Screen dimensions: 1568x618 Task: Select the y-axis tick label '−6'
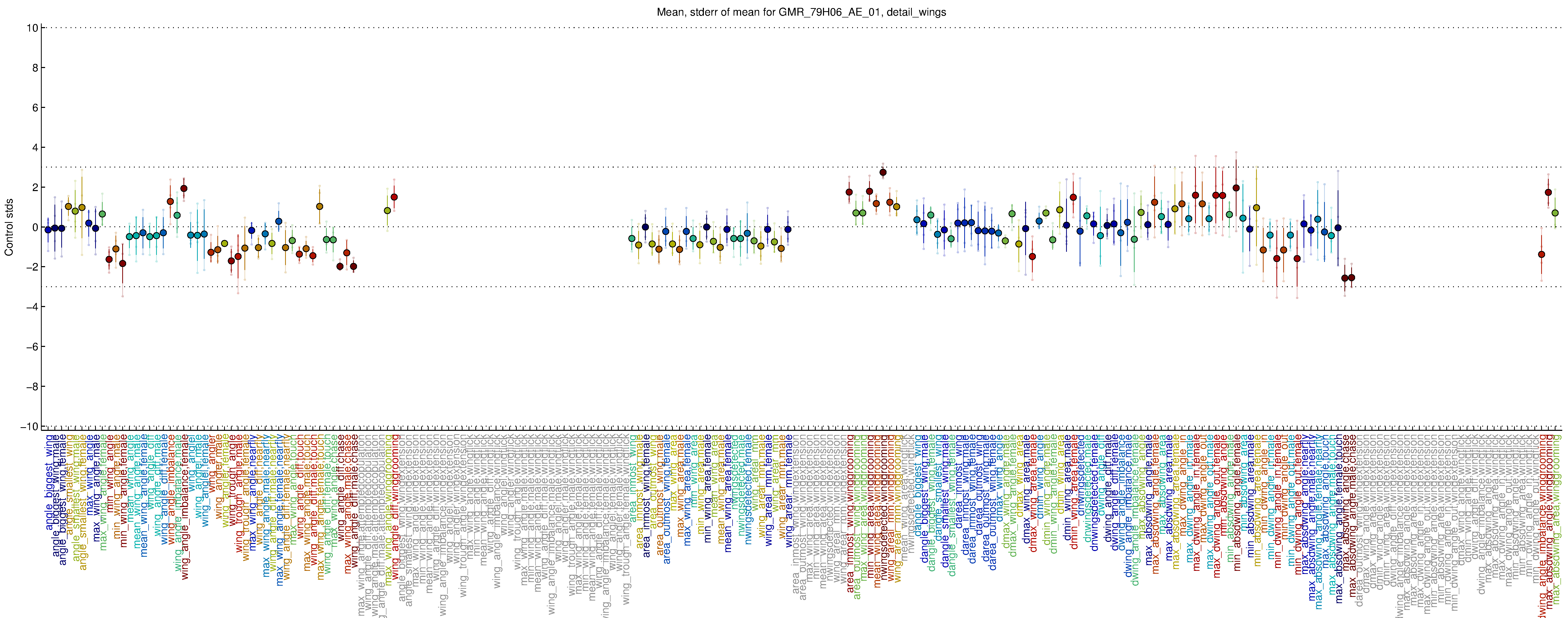pyautogui.click(x=32, y=347)
